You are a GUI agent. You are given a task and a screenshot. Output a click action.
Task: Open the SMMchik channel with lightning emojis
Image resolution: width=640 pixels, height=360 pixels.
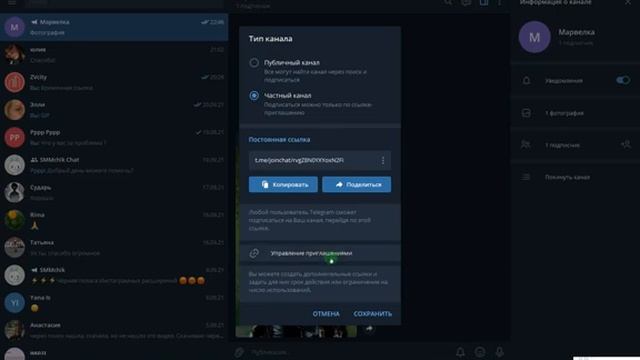[x=114, y=275]
